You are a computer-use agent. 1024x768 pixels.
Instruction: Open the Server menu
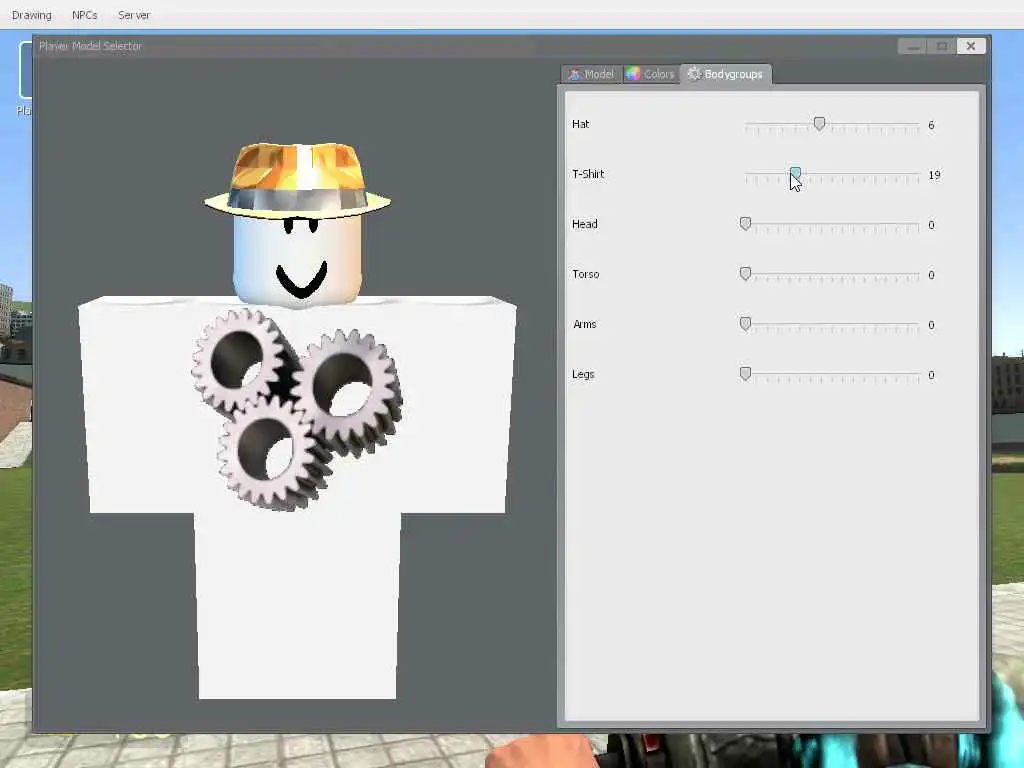tap(134, 15)
